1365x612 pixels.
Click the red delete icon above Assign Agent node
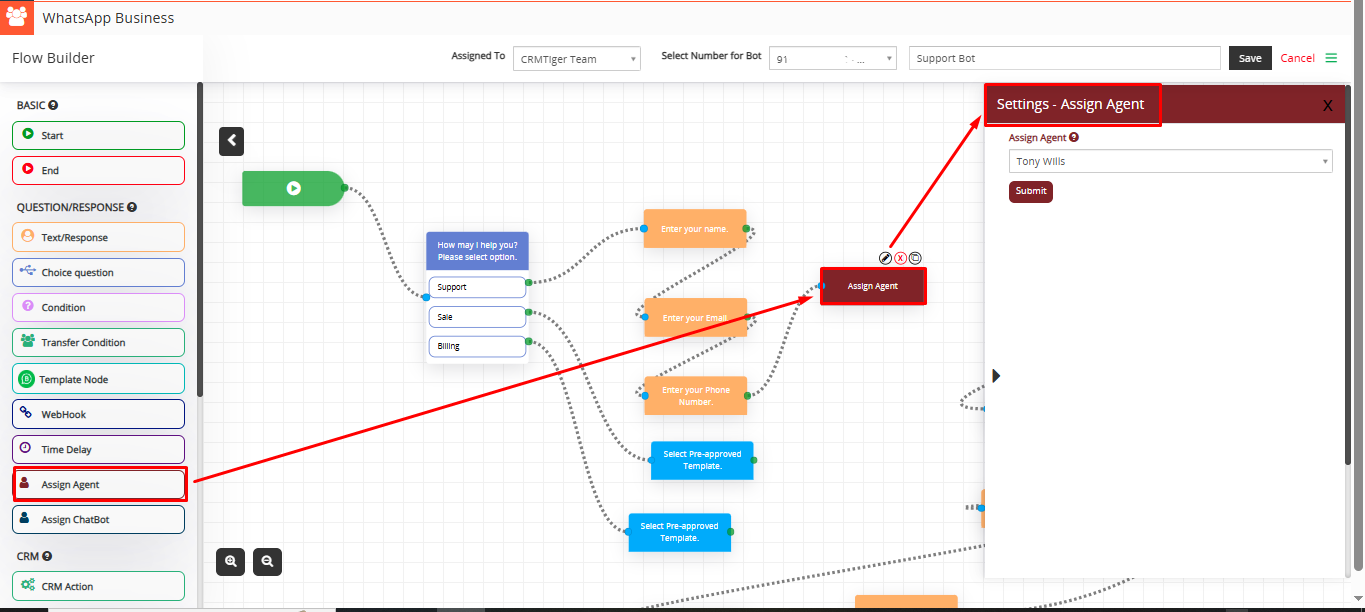click(900, 258)
